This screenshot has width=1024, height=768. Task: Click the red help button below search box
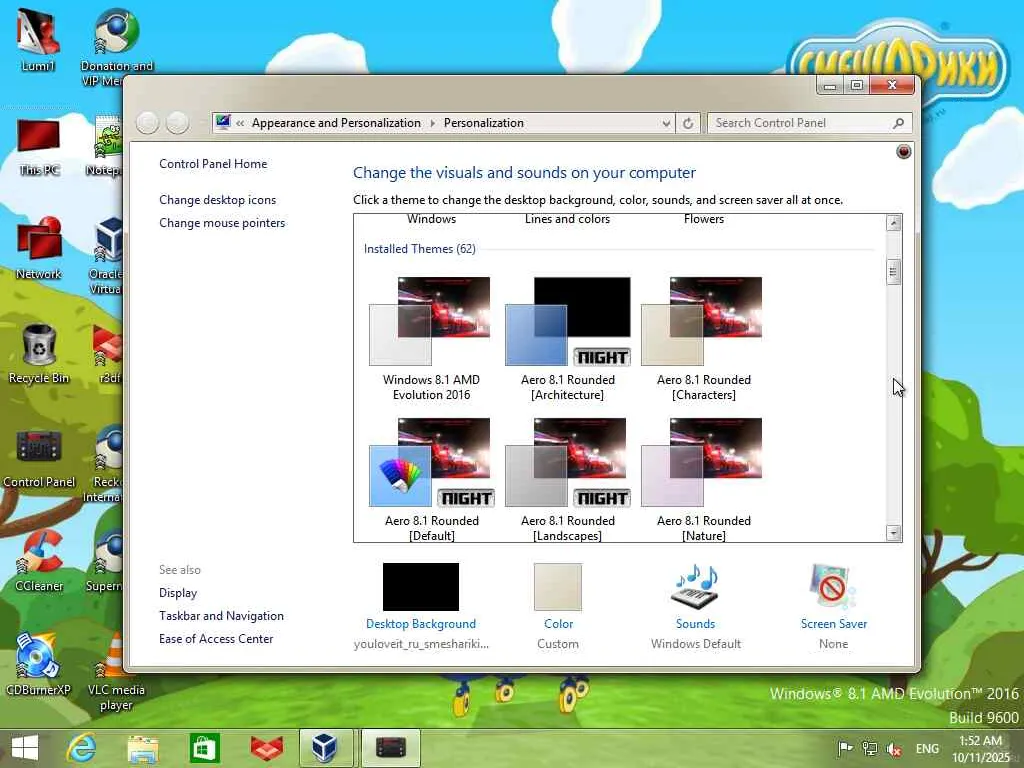tap(903, 152)
